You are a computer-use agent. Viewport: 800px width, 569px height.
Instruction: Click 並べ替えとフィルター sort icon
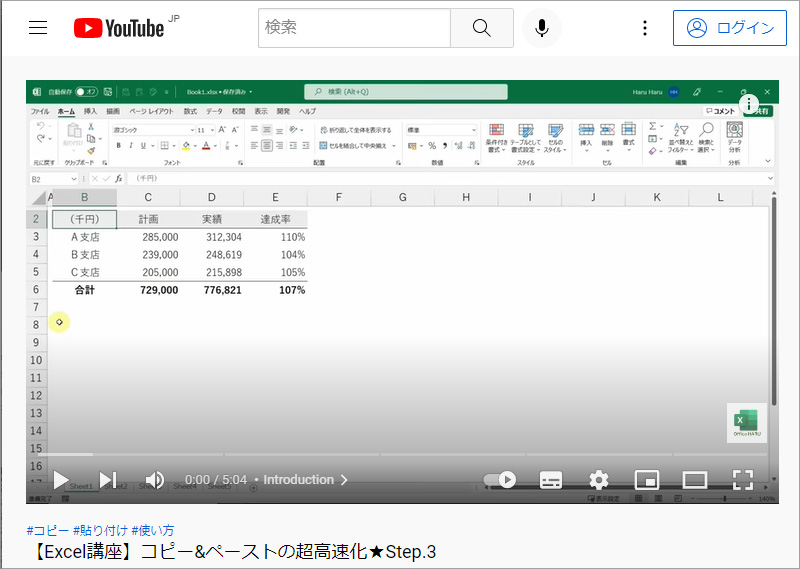(x=681, y=138)
